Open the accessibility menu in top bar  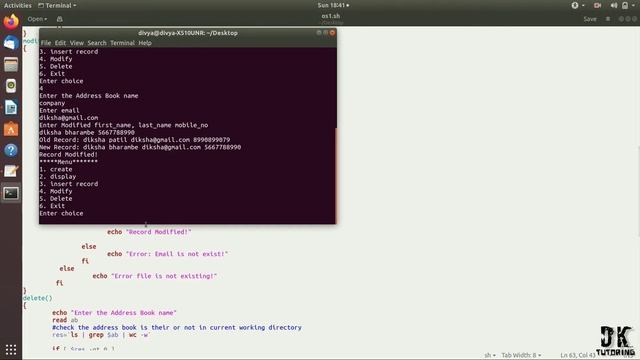click(577, 5)
